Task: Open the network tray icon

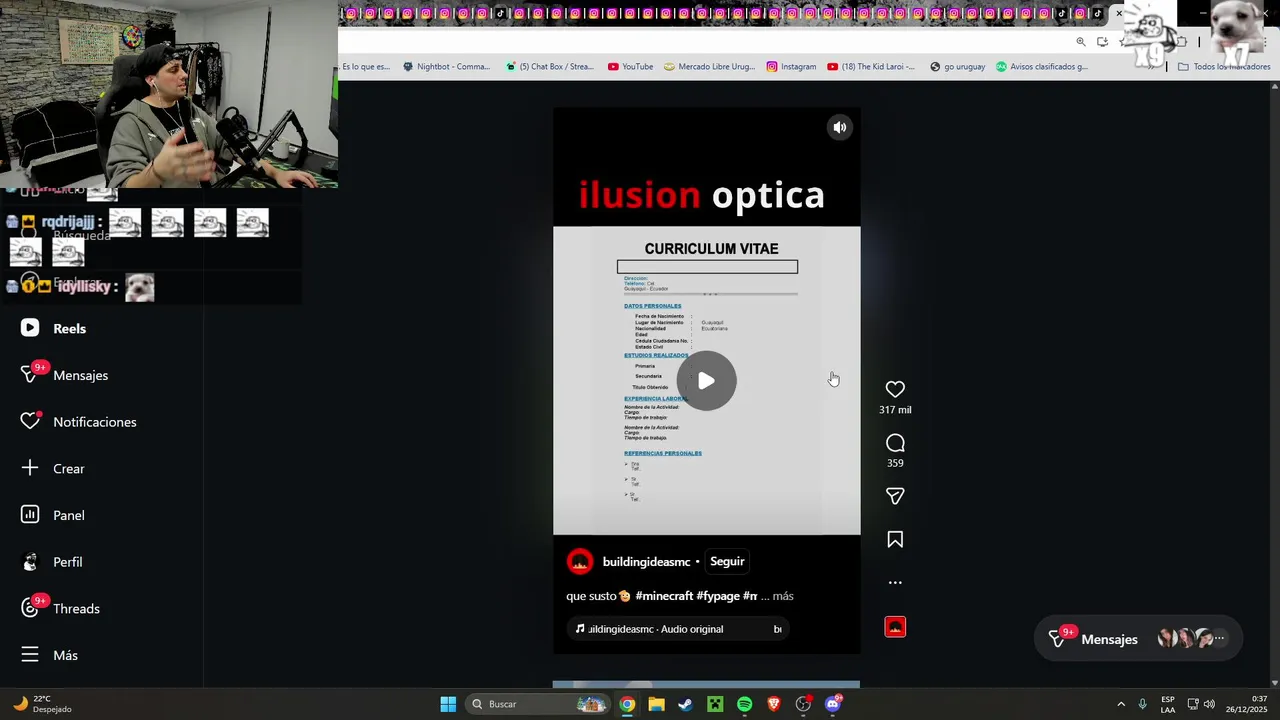Action: pos(1193,704)
